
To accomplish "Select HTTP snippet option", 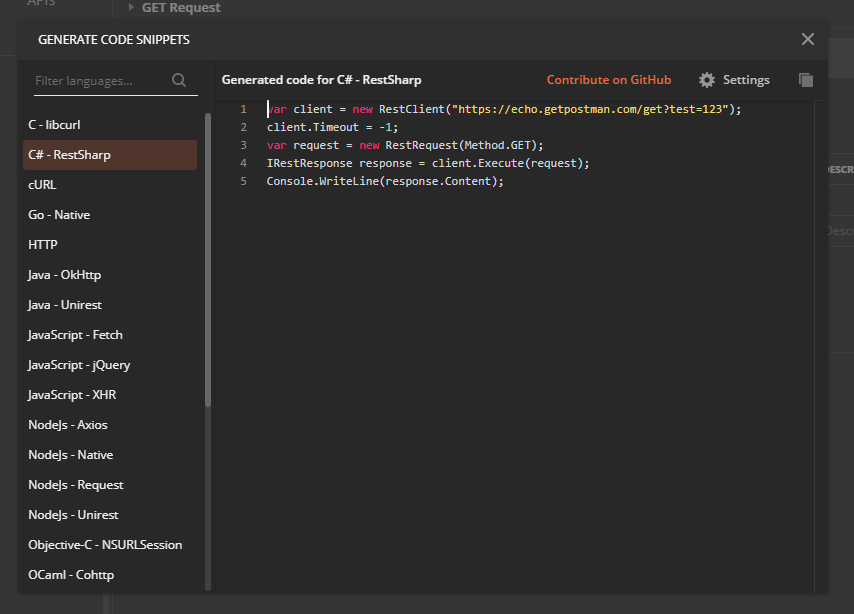I will point(110,245).
